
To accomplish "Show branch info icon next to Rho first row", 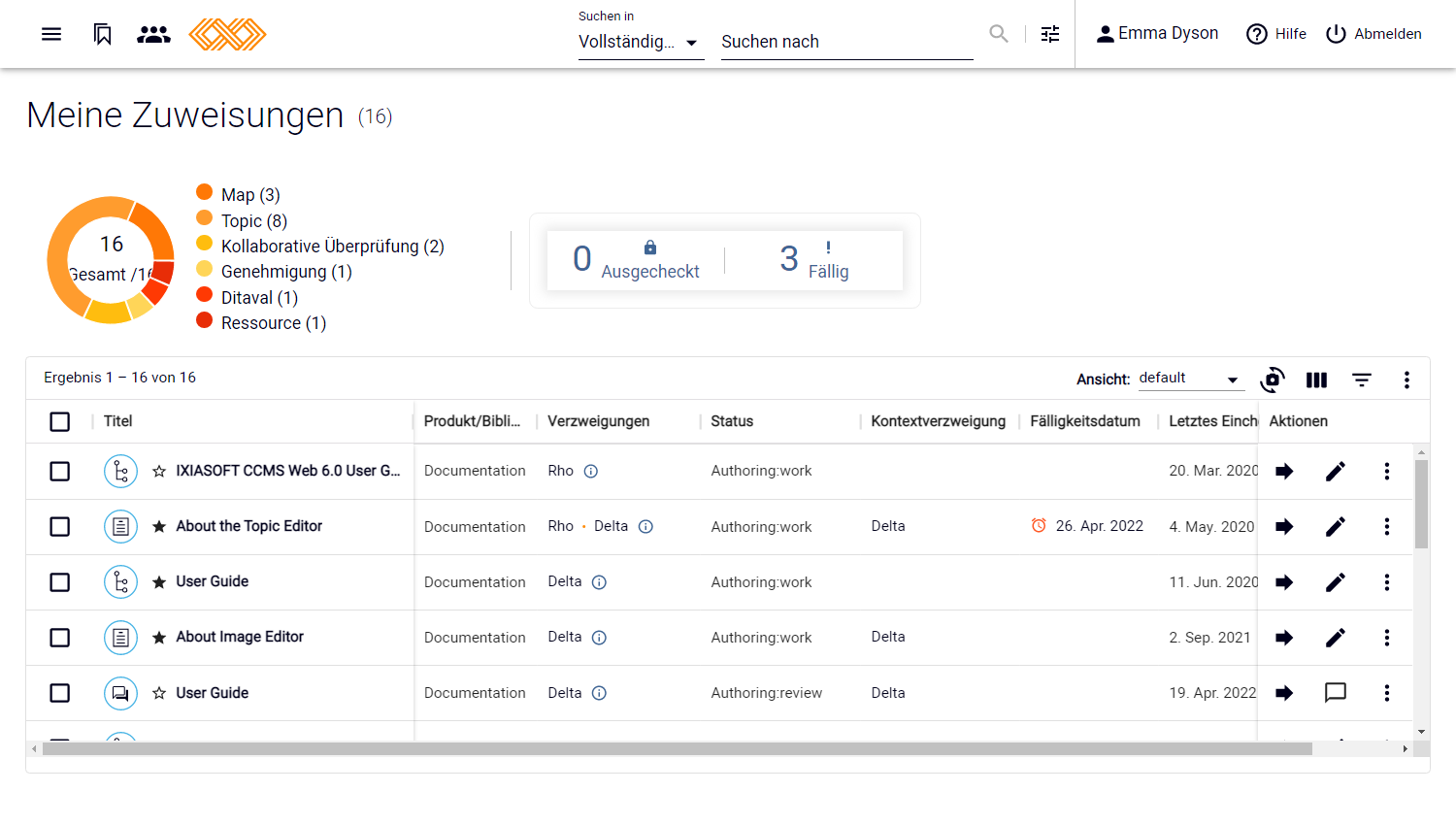I will [591, 471].
